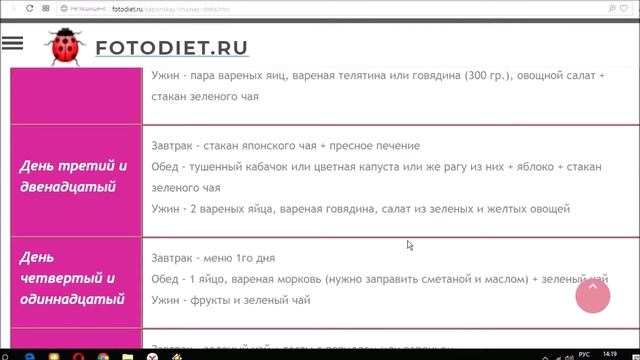
Task: Open the Windows search icon in taskbar
Action: point(5,356)
